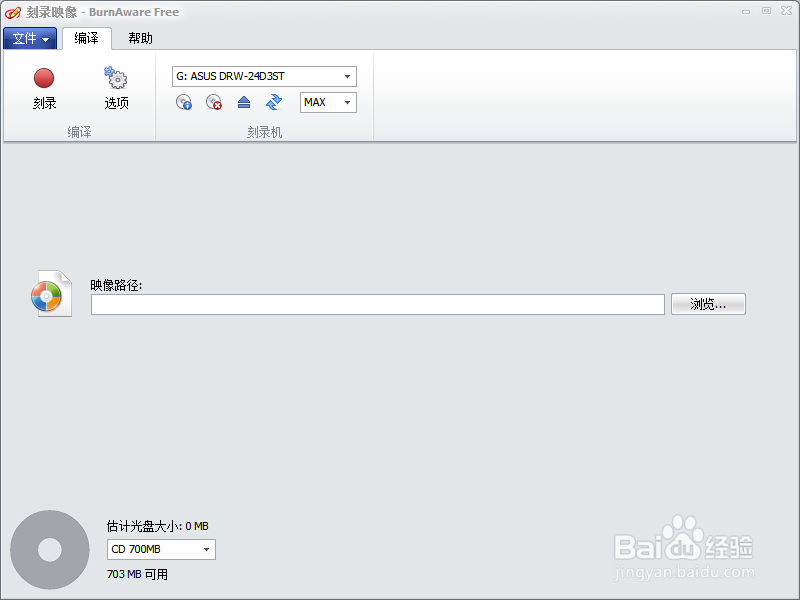Expand the CD 700MB disc size dropdown
The image size is (800, 600).
click(x=161, y=549)
